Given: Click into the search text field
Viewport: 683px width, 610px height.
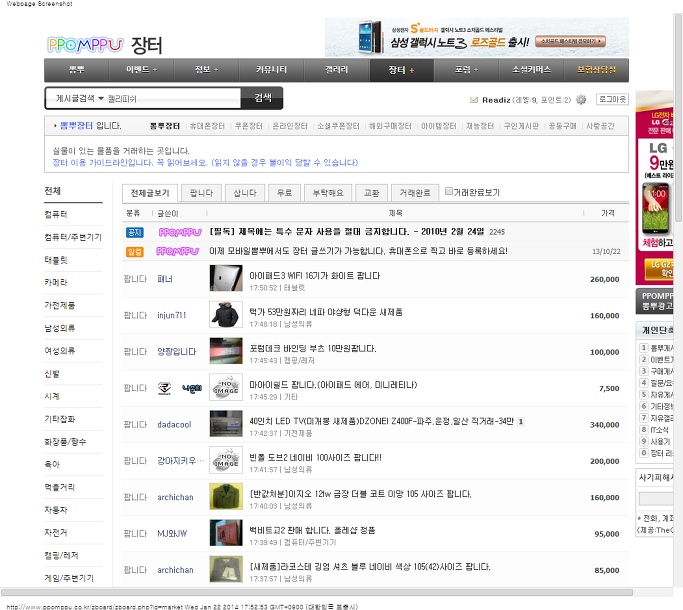Looking at the screenshot, I should point(173,98).
